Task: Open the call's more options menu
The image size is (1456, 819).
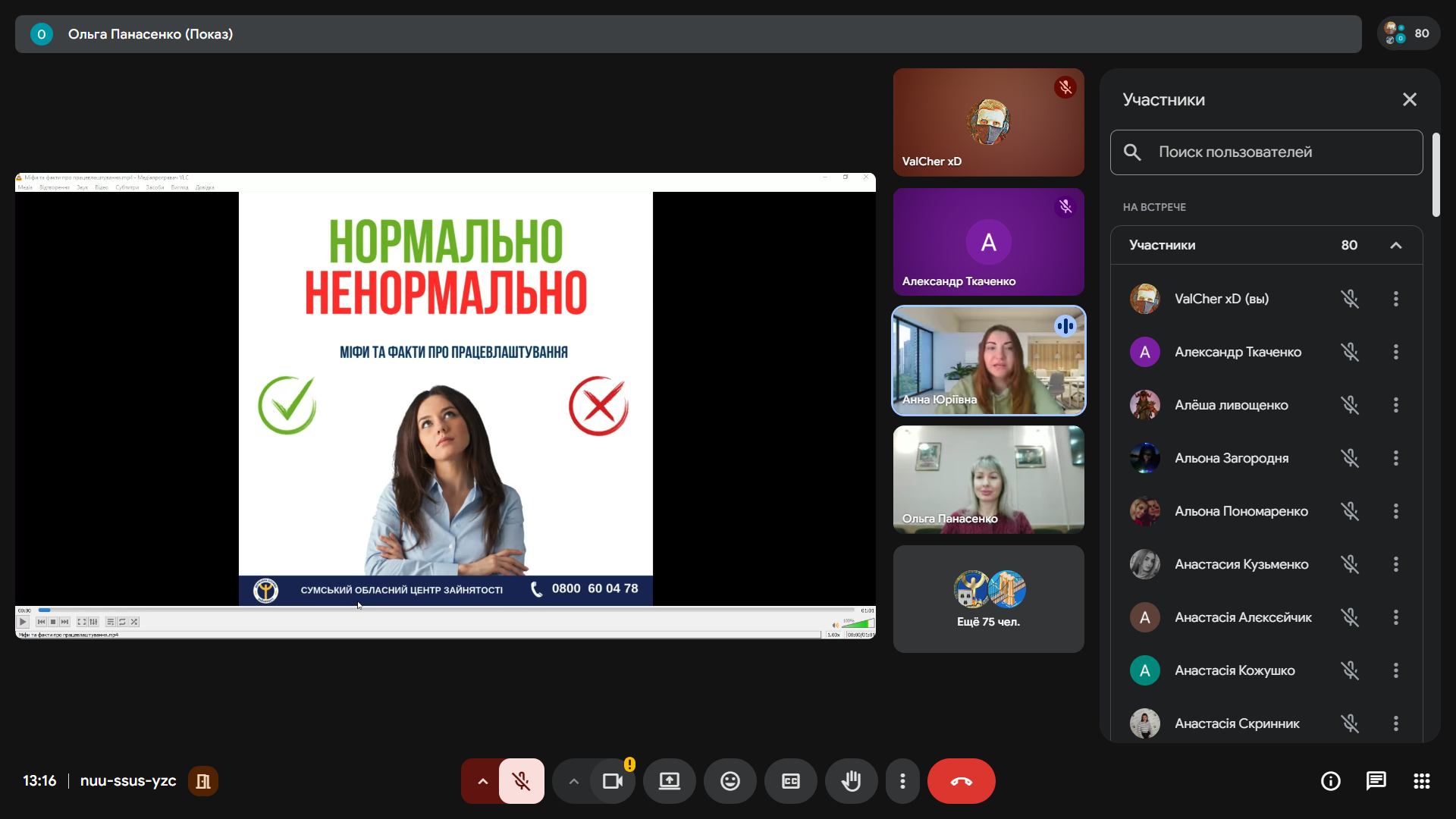Action: tap(902, 781)
